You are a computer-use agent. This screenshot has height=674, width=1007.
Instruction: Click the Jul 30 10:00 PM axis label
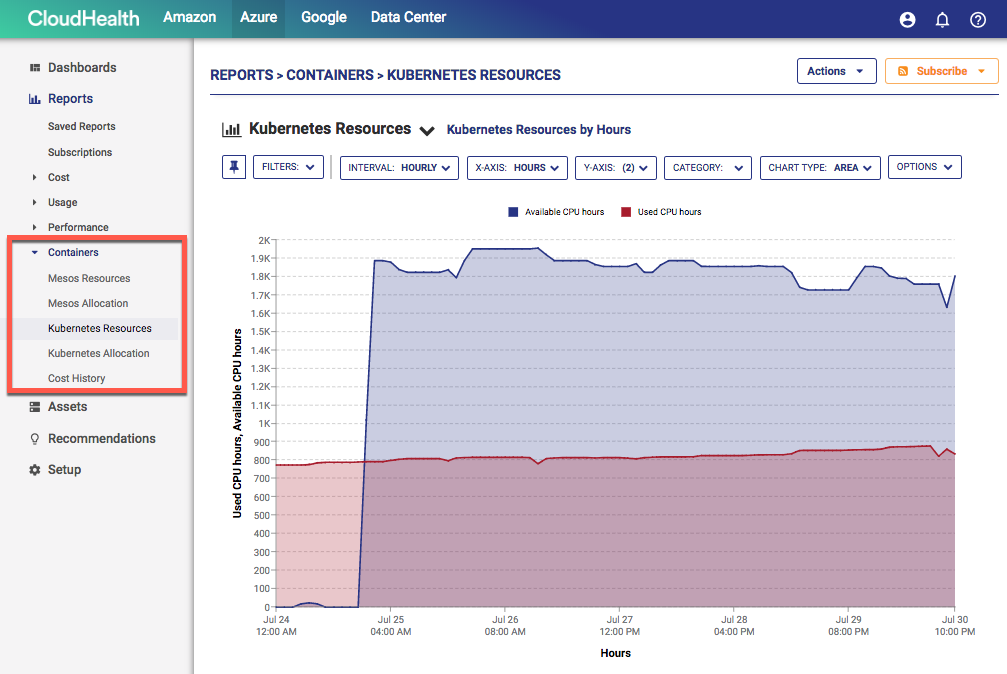(x=955, y=626)
